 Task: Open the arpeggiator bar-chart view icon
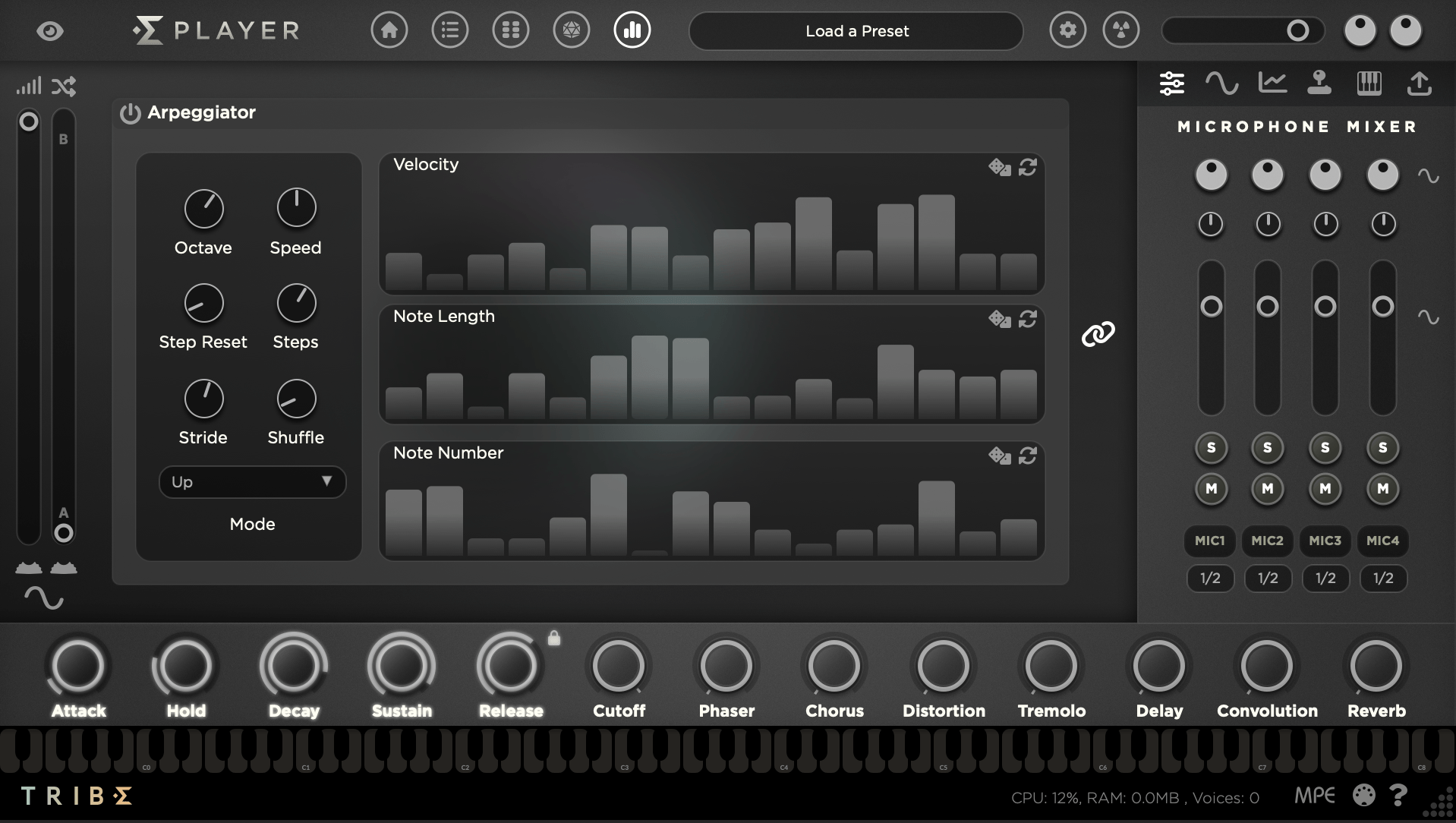click(632, 30)
